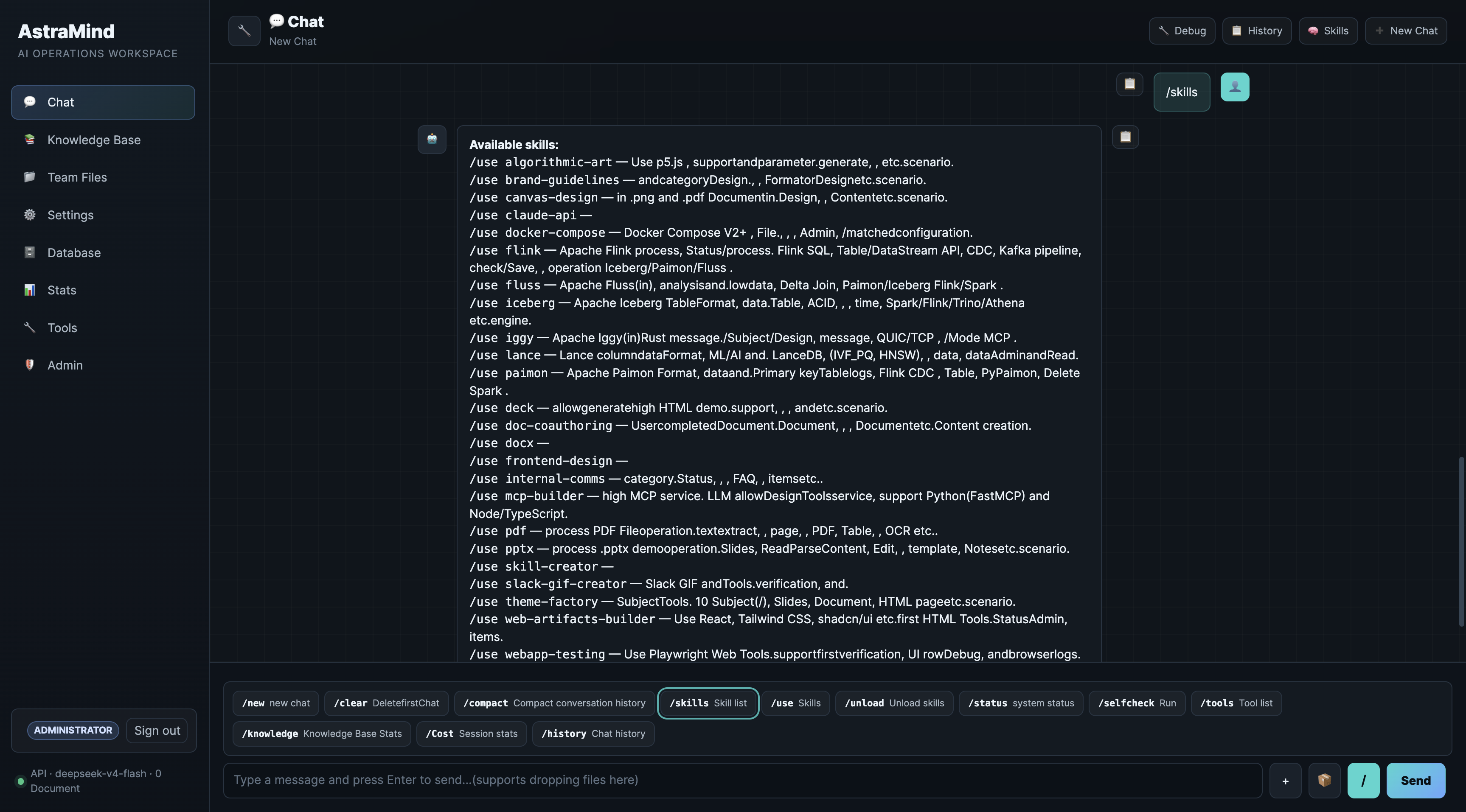Click the Chat speech bubble sidebar icon
1466x812 pixels.
click(30, 102)
